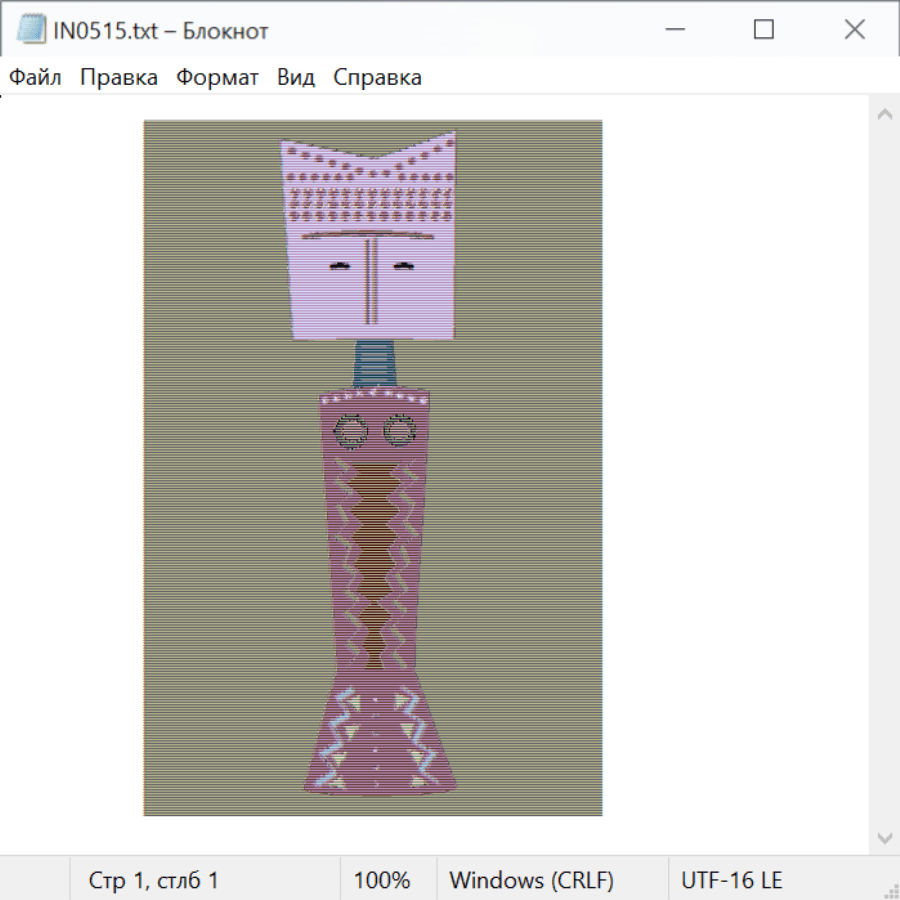900x900 pixels.
Task: Click the 100% zoom indicator
Action: 382,881
